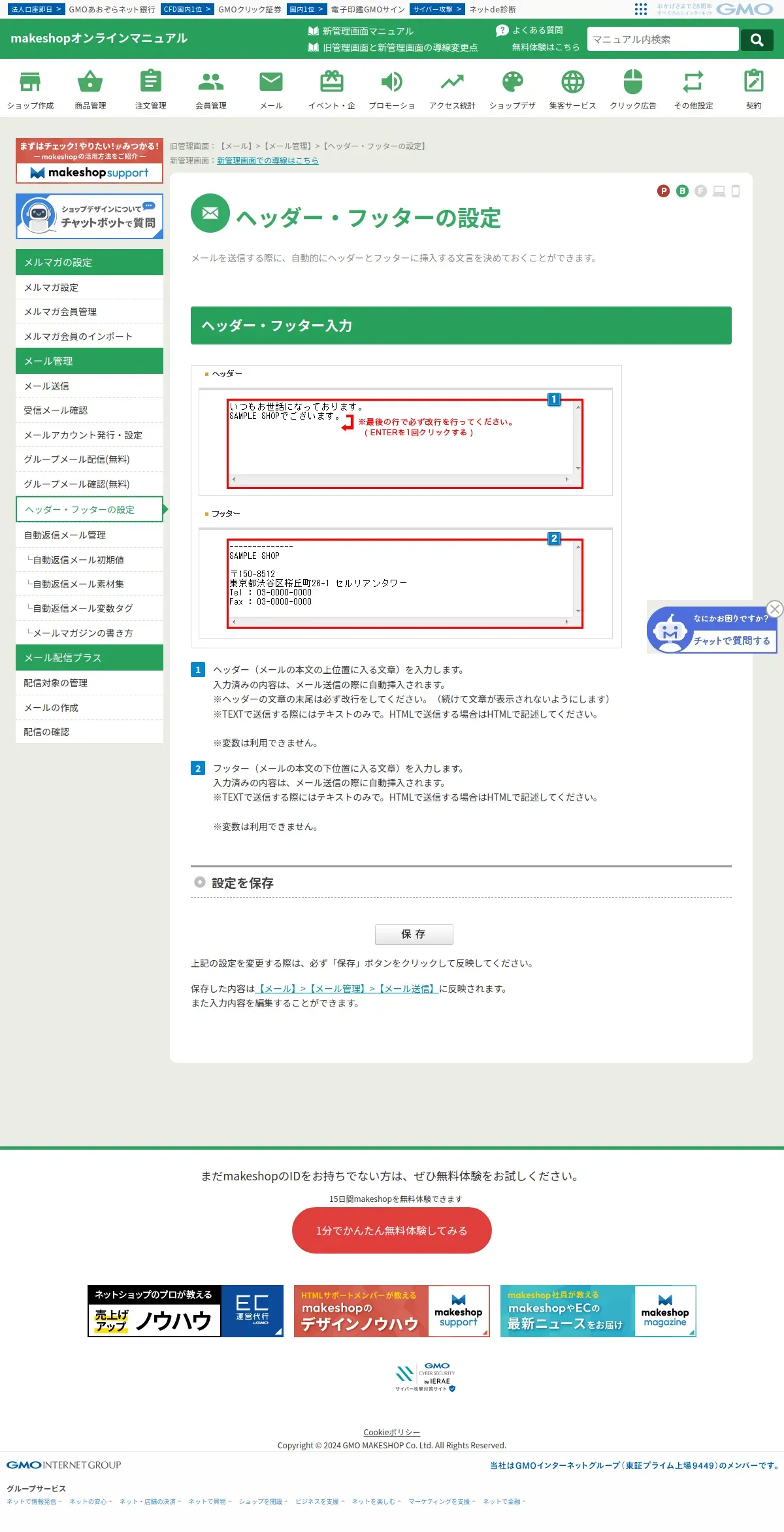Open the プロモーショ speaker icon

click(391, 82)
